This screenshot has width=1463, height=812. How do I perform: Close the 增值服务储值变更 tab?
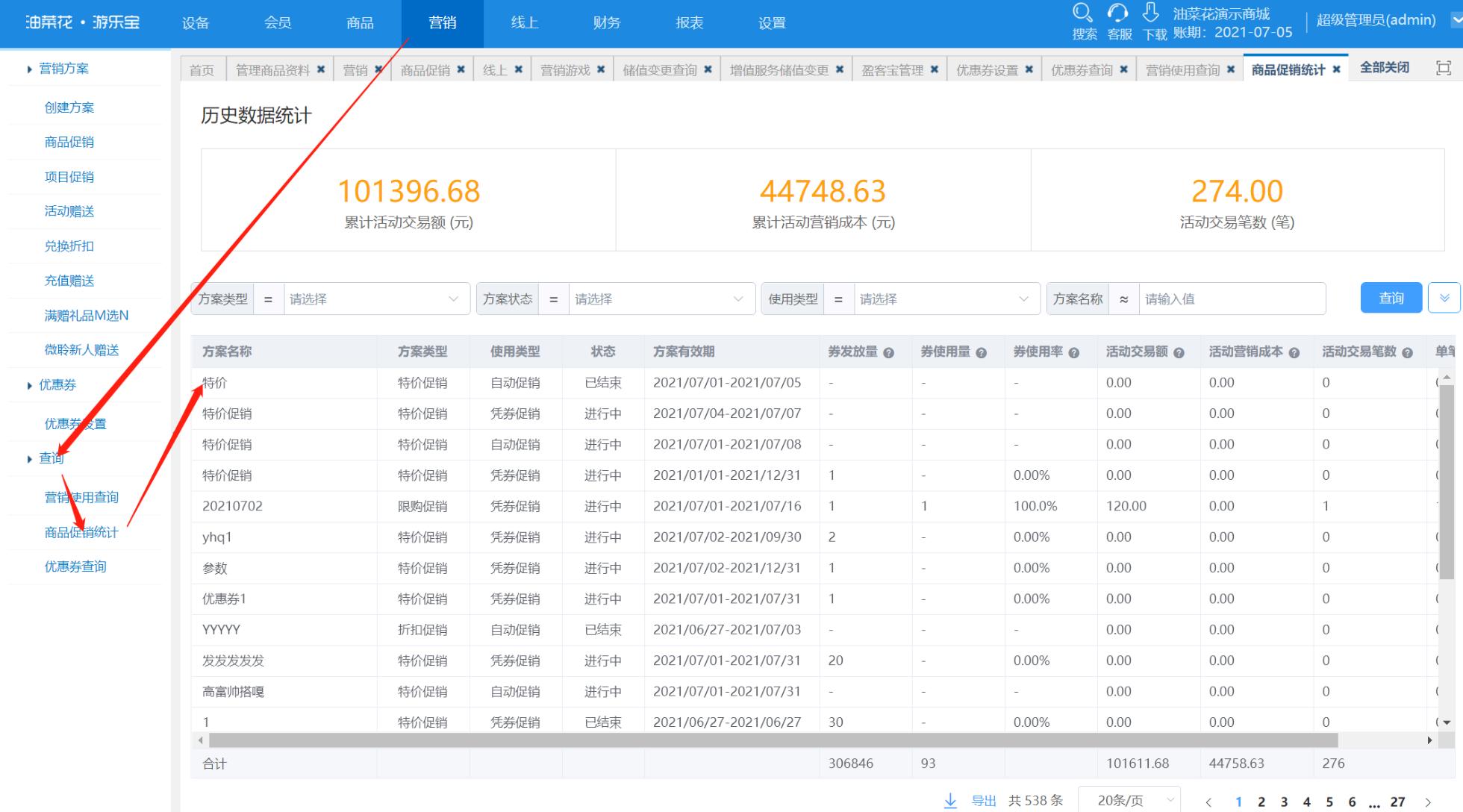coord(840,69)
